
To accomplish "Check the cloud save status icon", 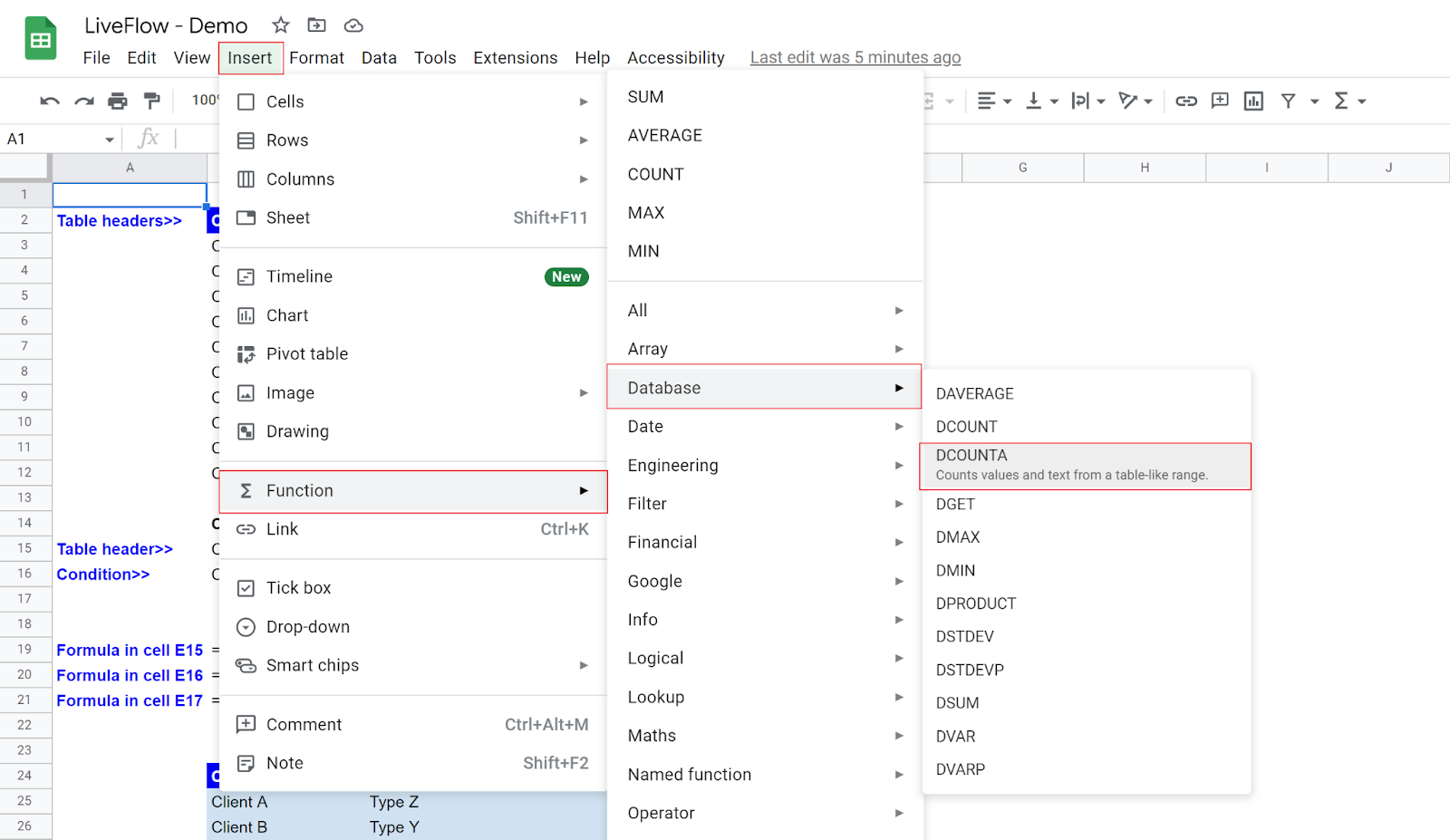I will (x=354, y=25).
